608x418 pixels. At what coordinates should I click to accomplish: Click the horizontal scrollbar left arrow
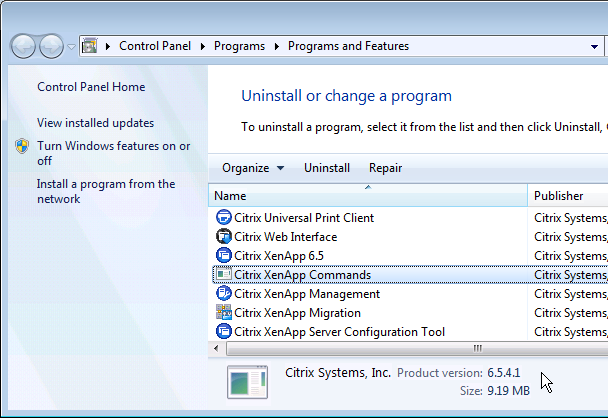coord(216,348)
